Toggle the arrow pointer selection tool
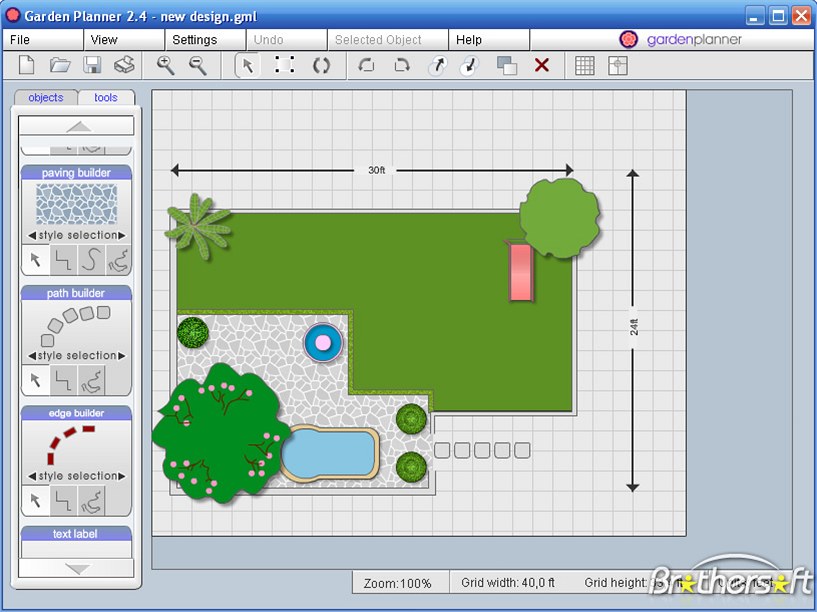 tap(247, 66)
